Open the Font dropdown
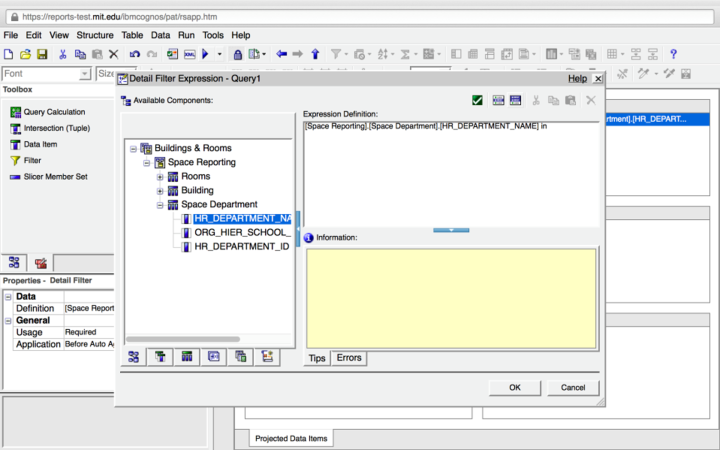The width and height of the screenshot is (720, 450). pyautogui.click(x=85, y=74)
